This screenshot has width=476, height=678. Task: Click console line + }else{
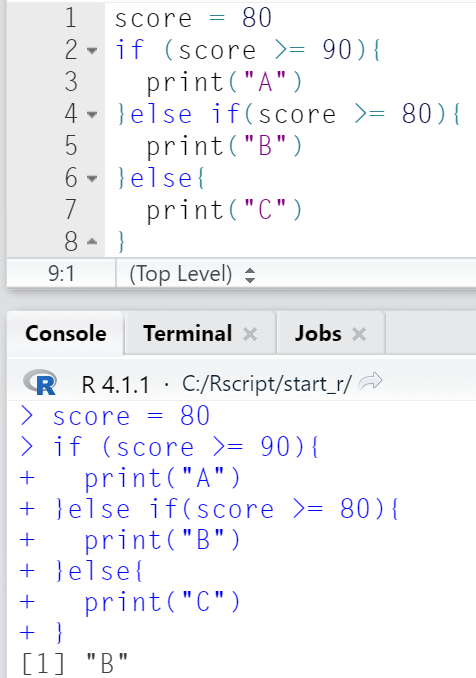coord(81,571)
